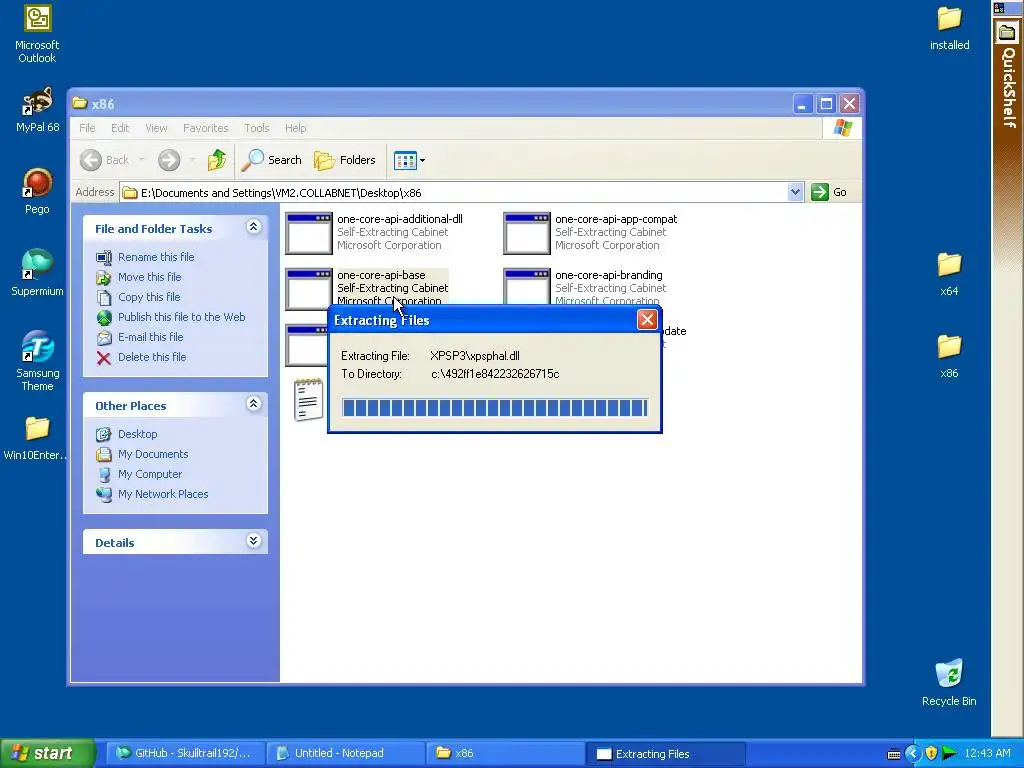Expand the Address bar dropdown
The height and width of the screenshot is (768, 1024).
(795, 192)
